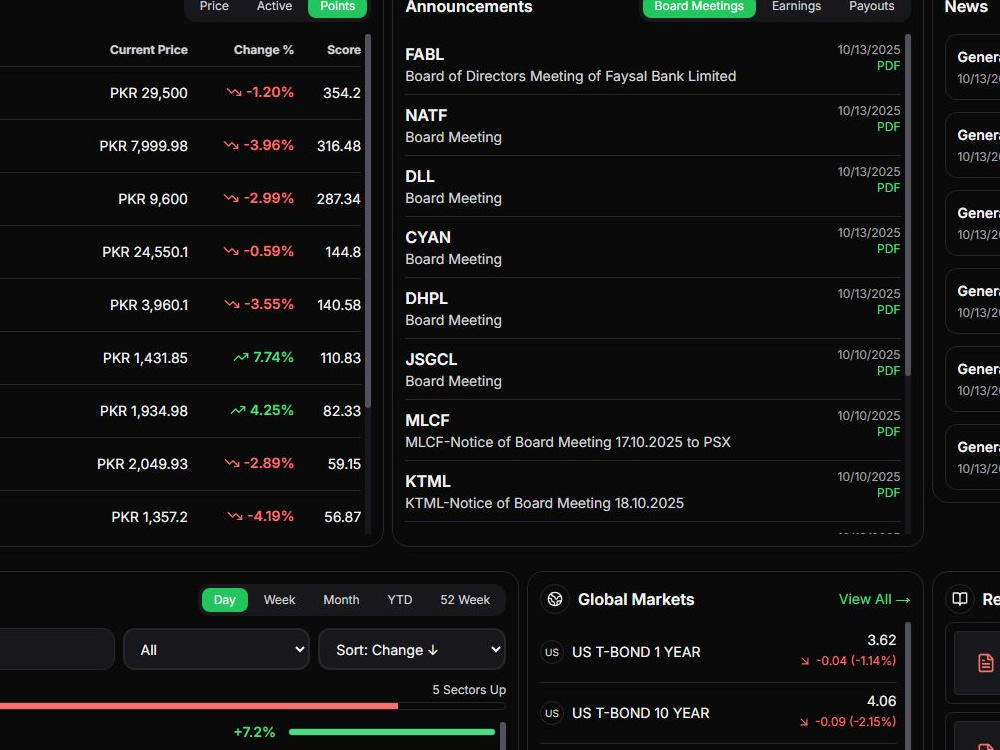Open PDF for CYAN board meeting
The height and width of the screenshot is (750, 1000).
click(888, 249)
